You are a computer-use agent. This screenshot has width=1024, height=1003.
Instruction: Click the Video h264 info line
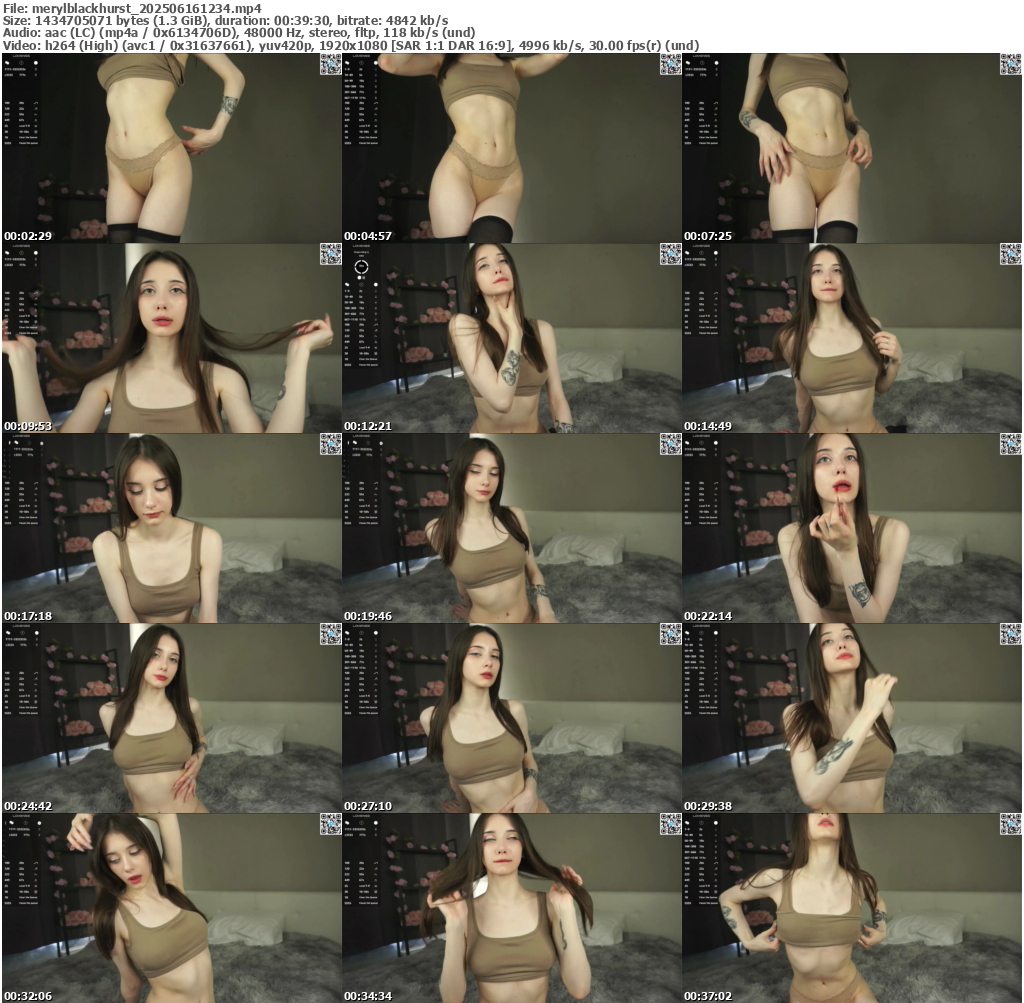click(x=350, y=45)
